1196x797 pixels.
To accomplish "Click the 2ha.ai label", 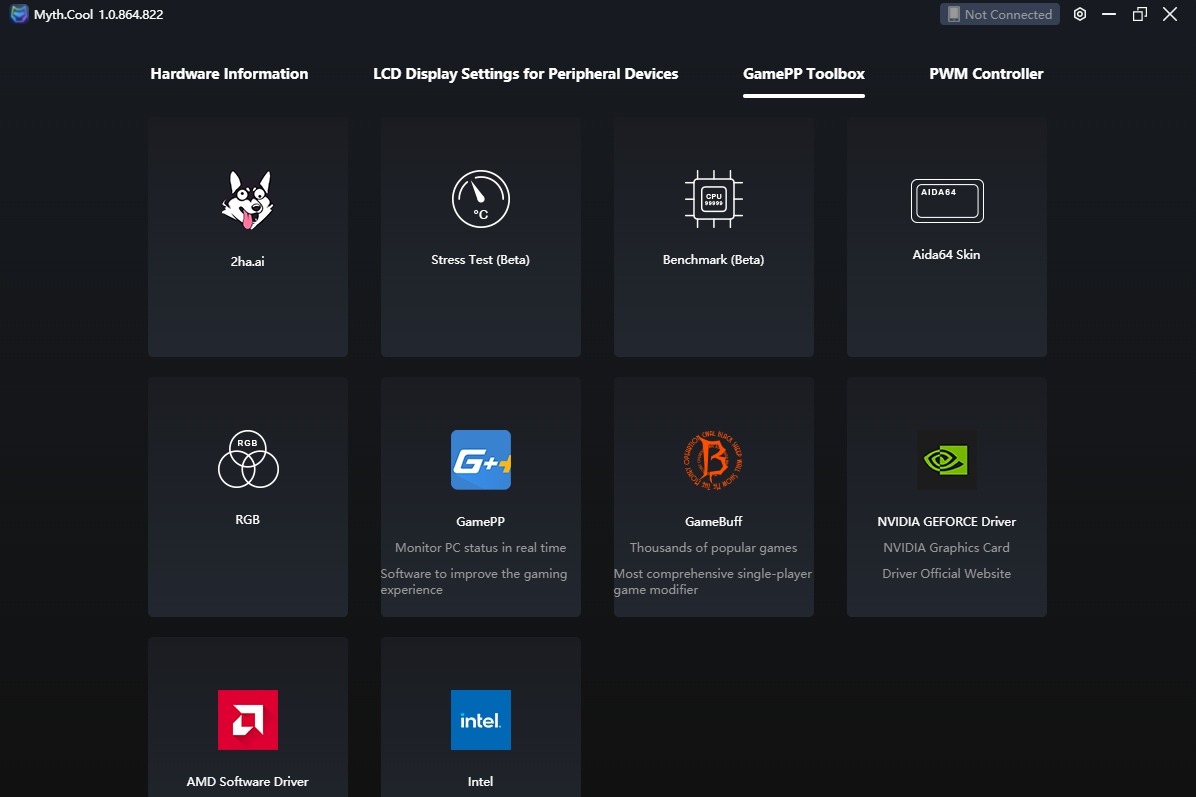I will click(x=247, y=262).
